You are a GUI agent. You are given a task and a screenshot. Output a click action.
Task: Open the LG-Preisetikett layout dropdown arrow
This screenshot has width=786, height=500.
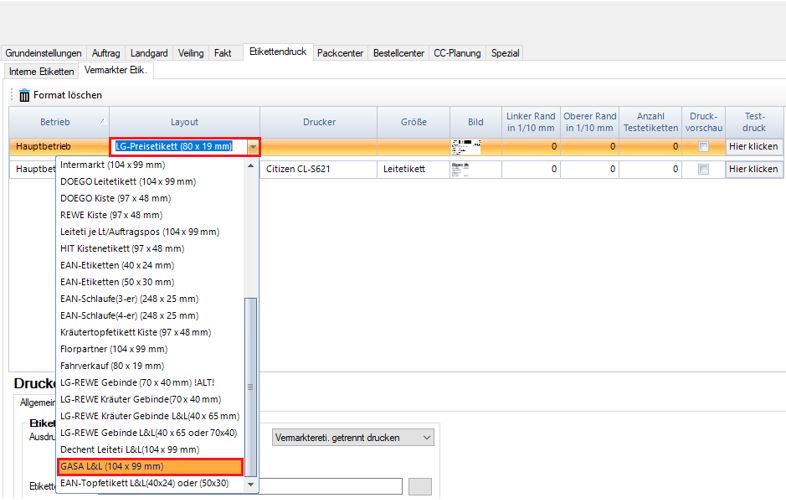point(253,146)
